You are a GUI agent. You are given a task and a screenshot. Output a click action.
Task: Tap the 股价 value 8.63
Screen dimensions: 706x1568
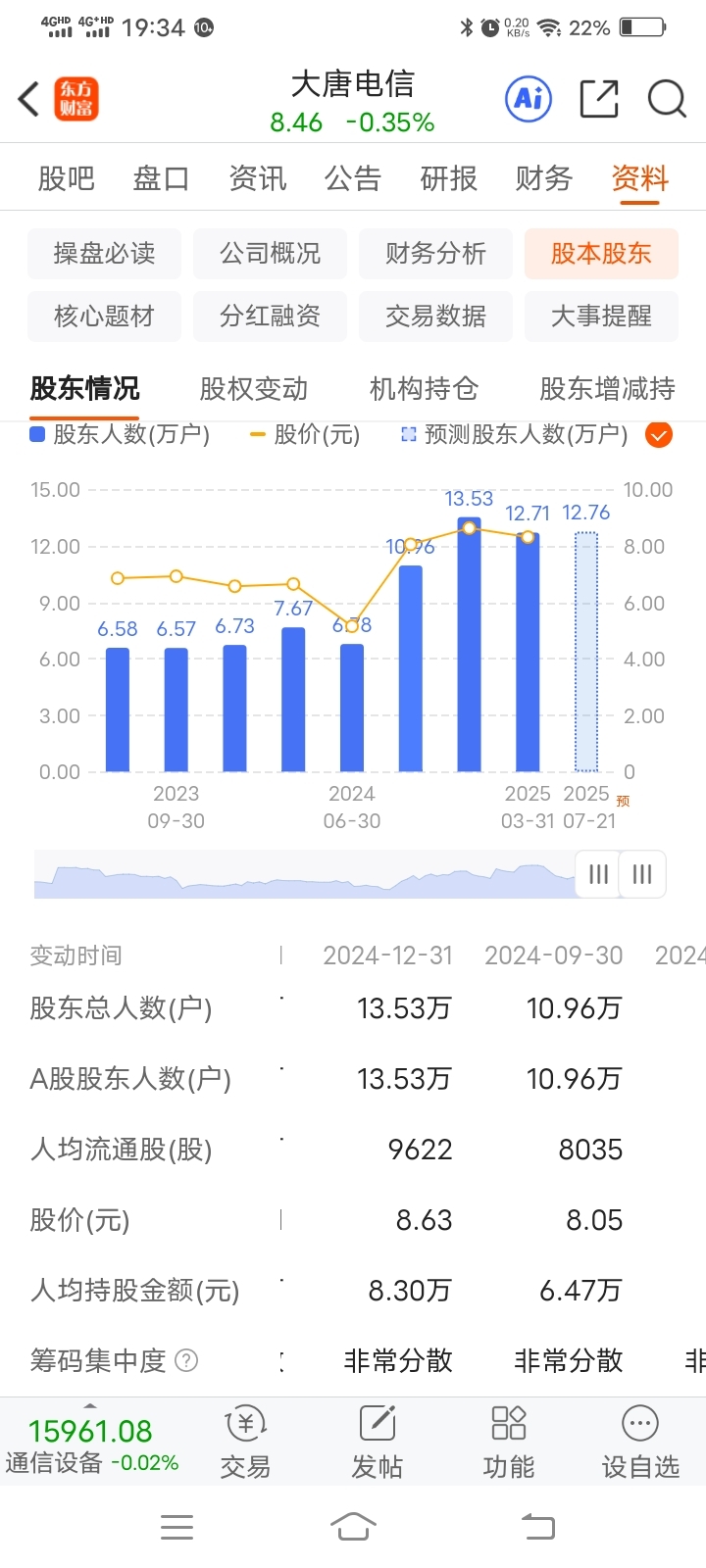[425, 1220]
